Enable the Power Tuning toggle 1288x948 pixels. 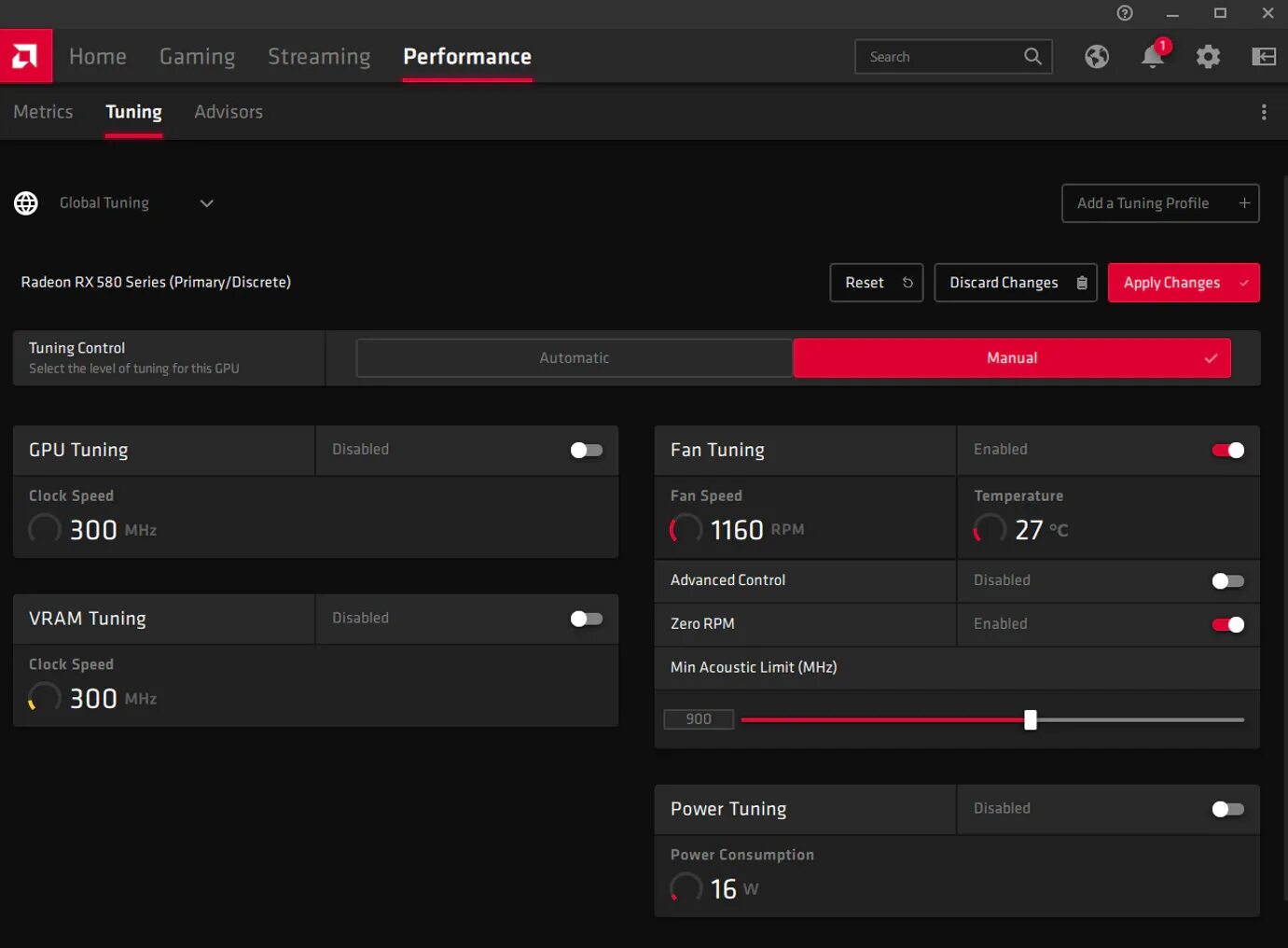[1228, 809]
